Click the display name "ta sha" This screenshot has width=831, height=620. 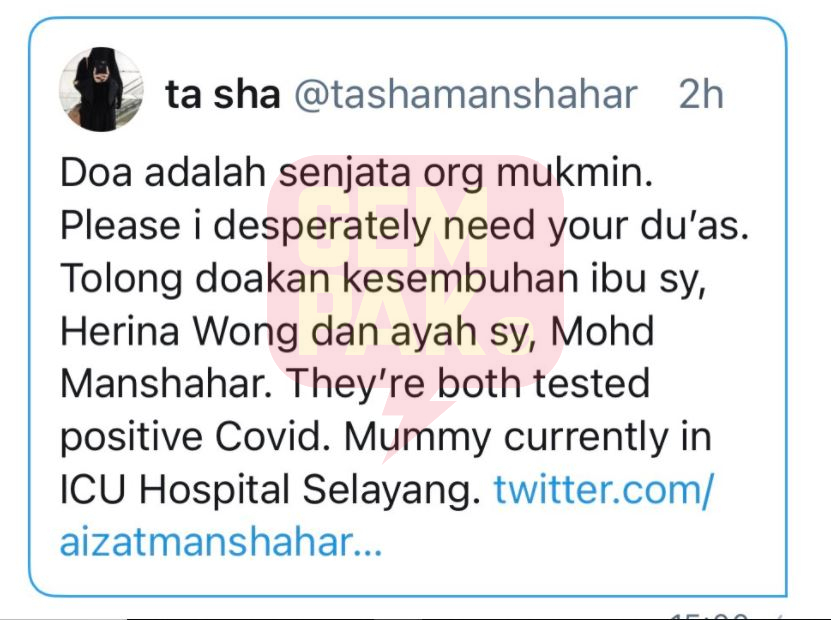(x=223, y=95)
